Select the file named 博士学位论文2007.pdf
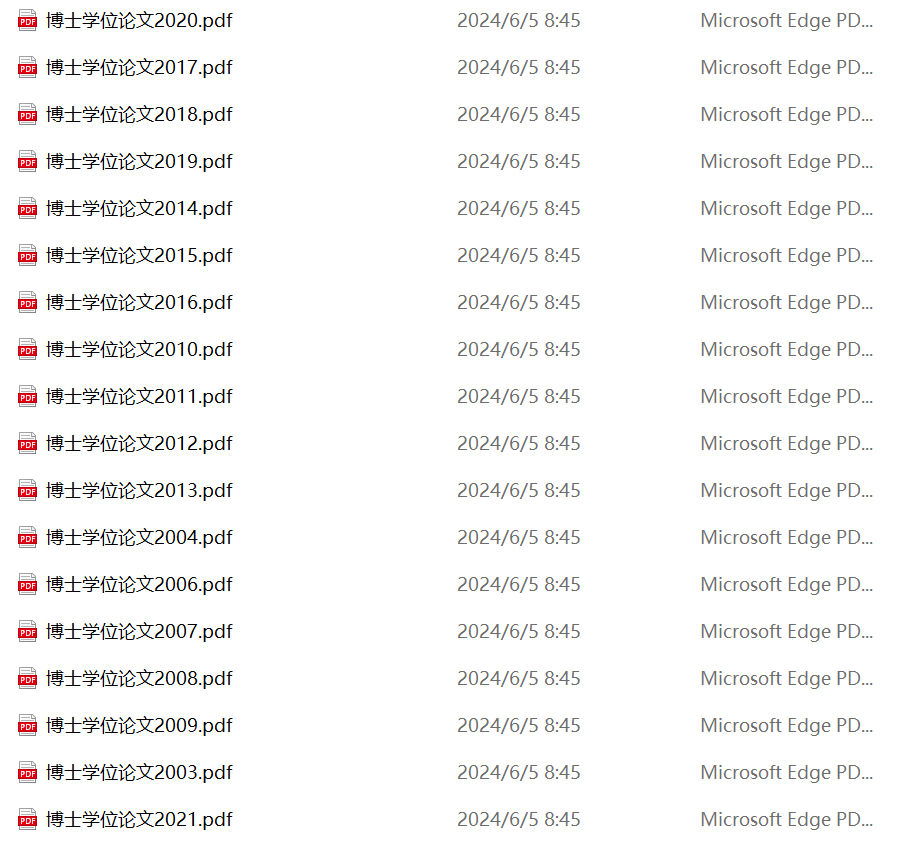The image size is (904, 841). (x=139, y=632)
